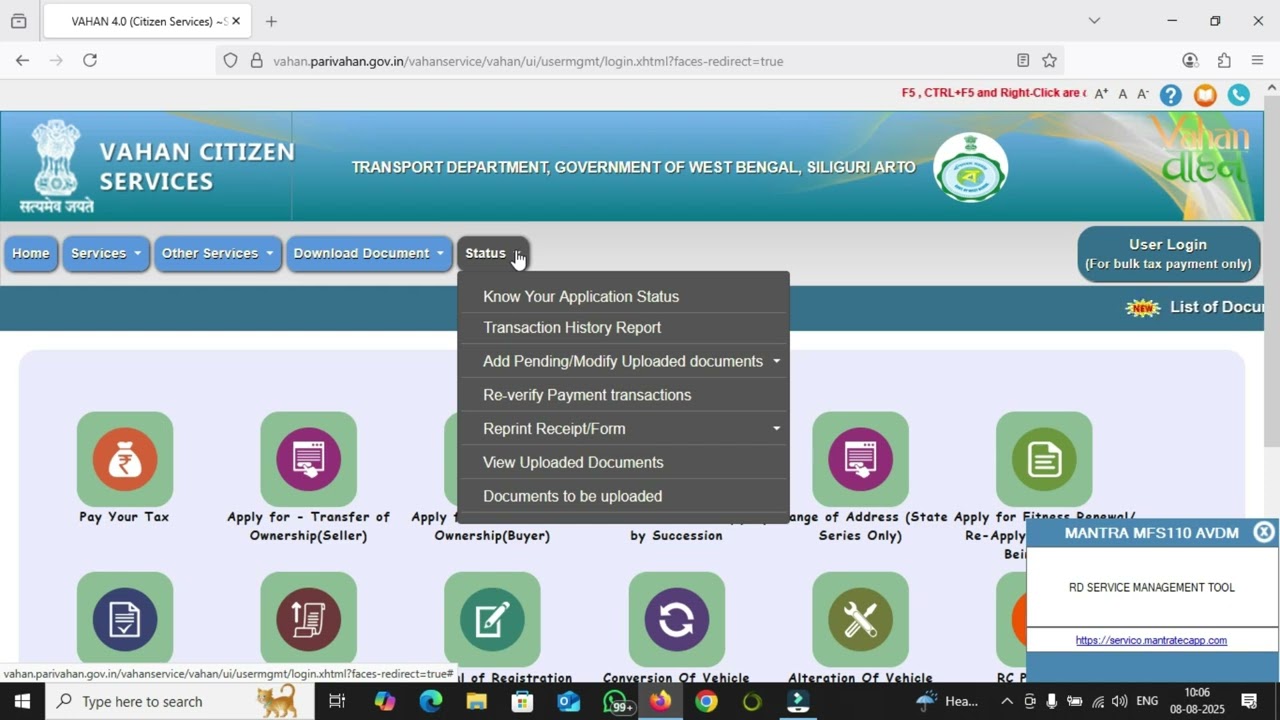Click the blue help question mark icon

1170,95
